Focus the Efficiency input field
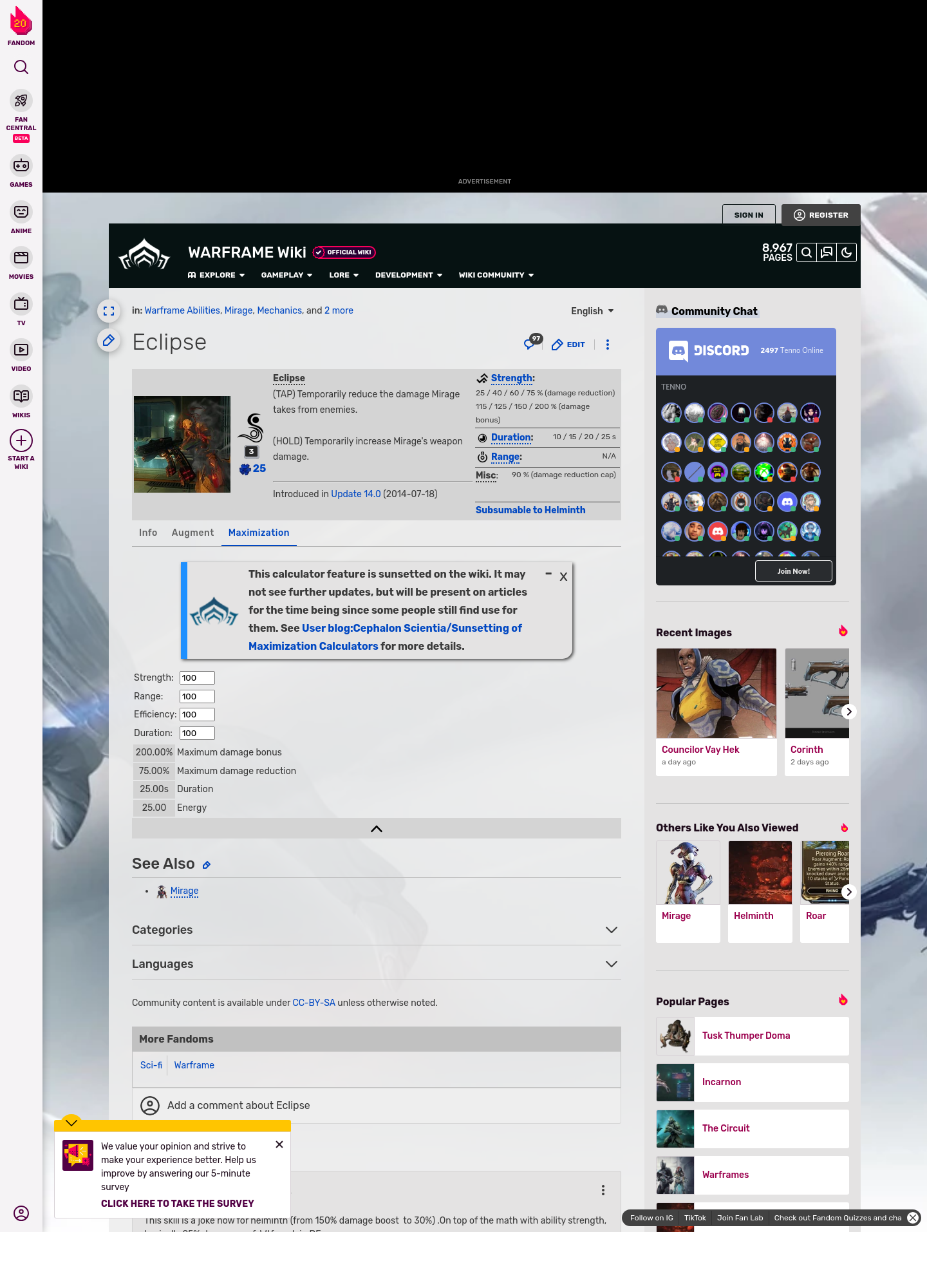The width and height of the screenshot is (927, 1288). coord(197,714)
